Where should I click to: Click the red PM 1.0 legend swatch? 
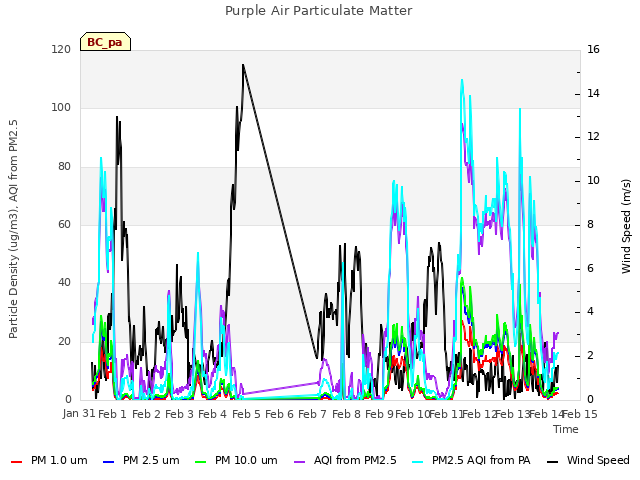(x=16, y=461)
